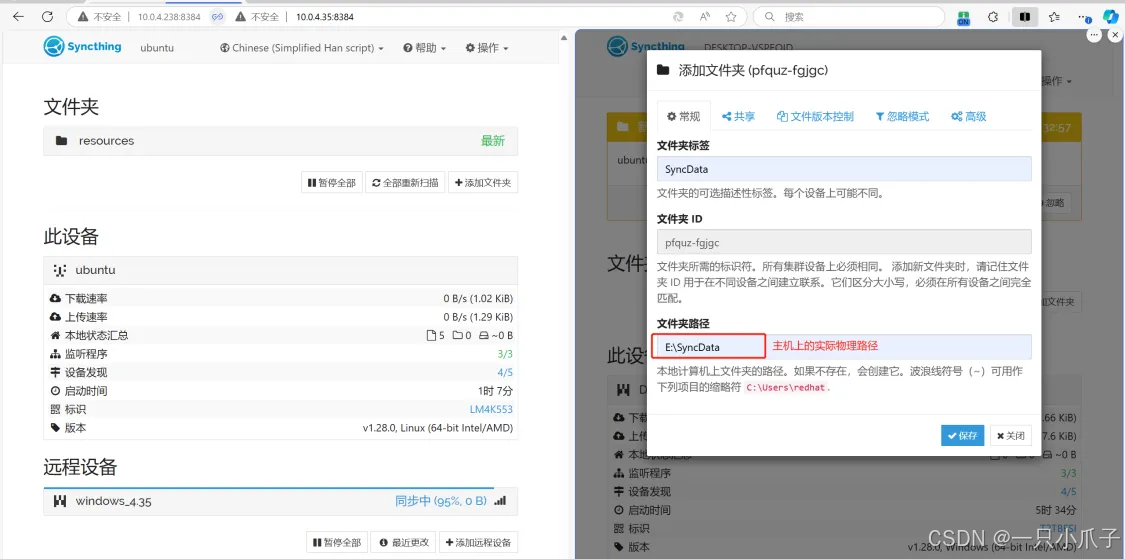Toggle the split screen toolbar button
This screenshot has height=559, width=1125.
point(1025,17)
